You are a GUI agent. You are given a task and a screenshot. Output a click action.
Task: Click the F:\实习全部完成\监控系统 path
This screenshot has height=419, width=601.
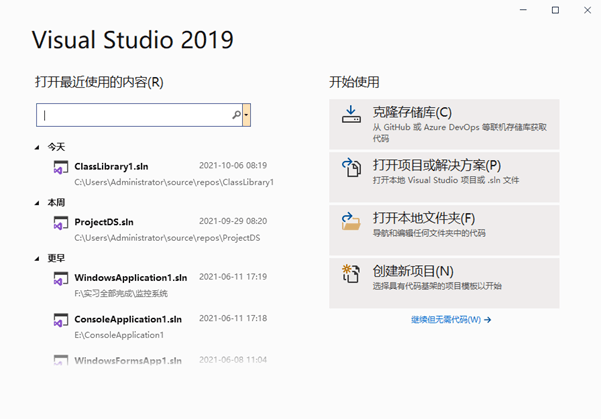tap(121, 294)
